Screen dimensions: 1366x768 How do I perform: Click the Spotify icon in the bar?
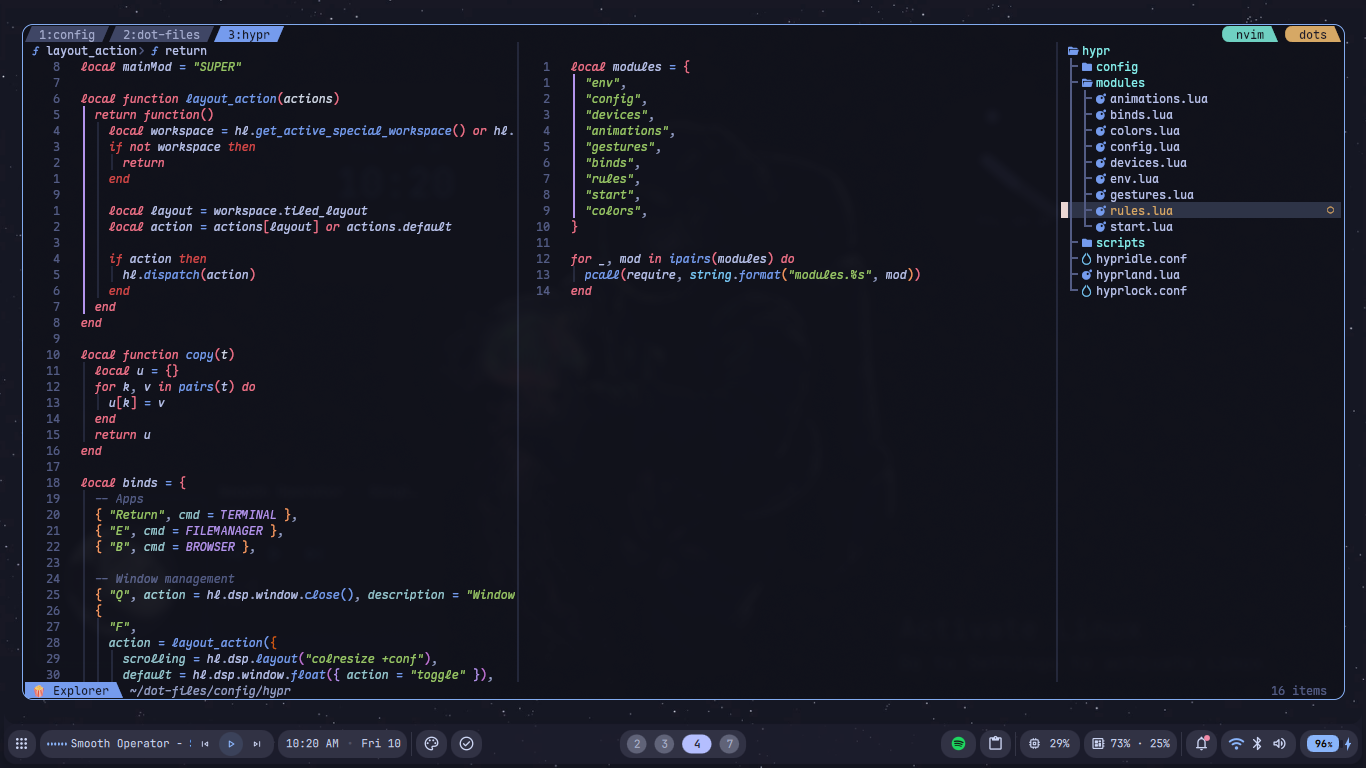pos(958,744)
